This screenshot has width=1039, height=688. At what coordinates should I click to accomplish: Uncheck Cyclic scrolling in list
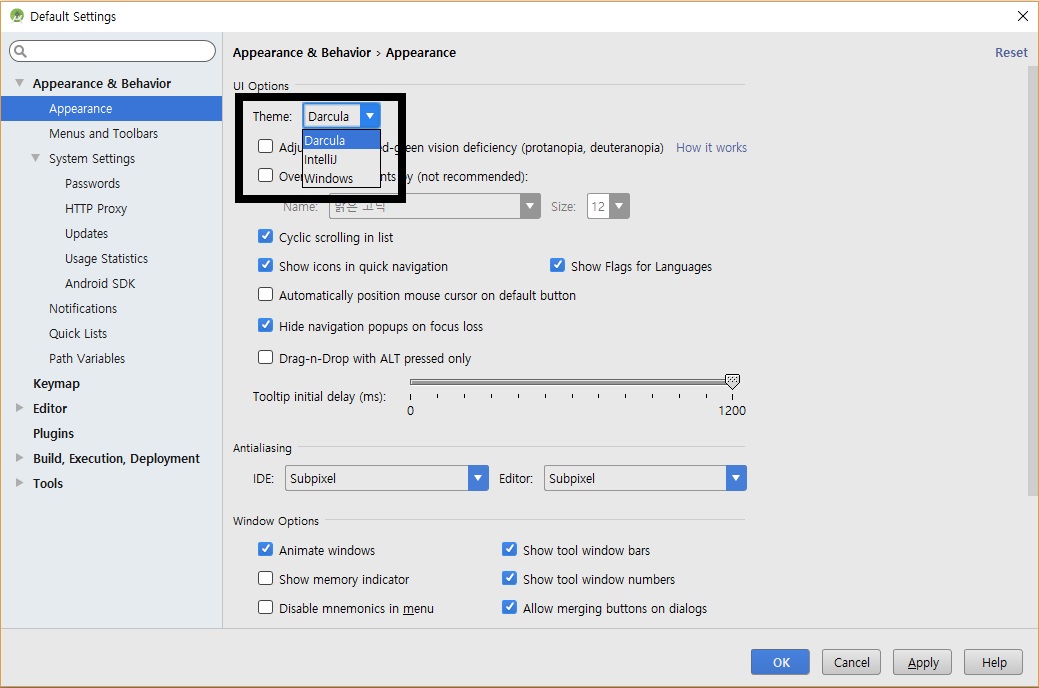265,236
